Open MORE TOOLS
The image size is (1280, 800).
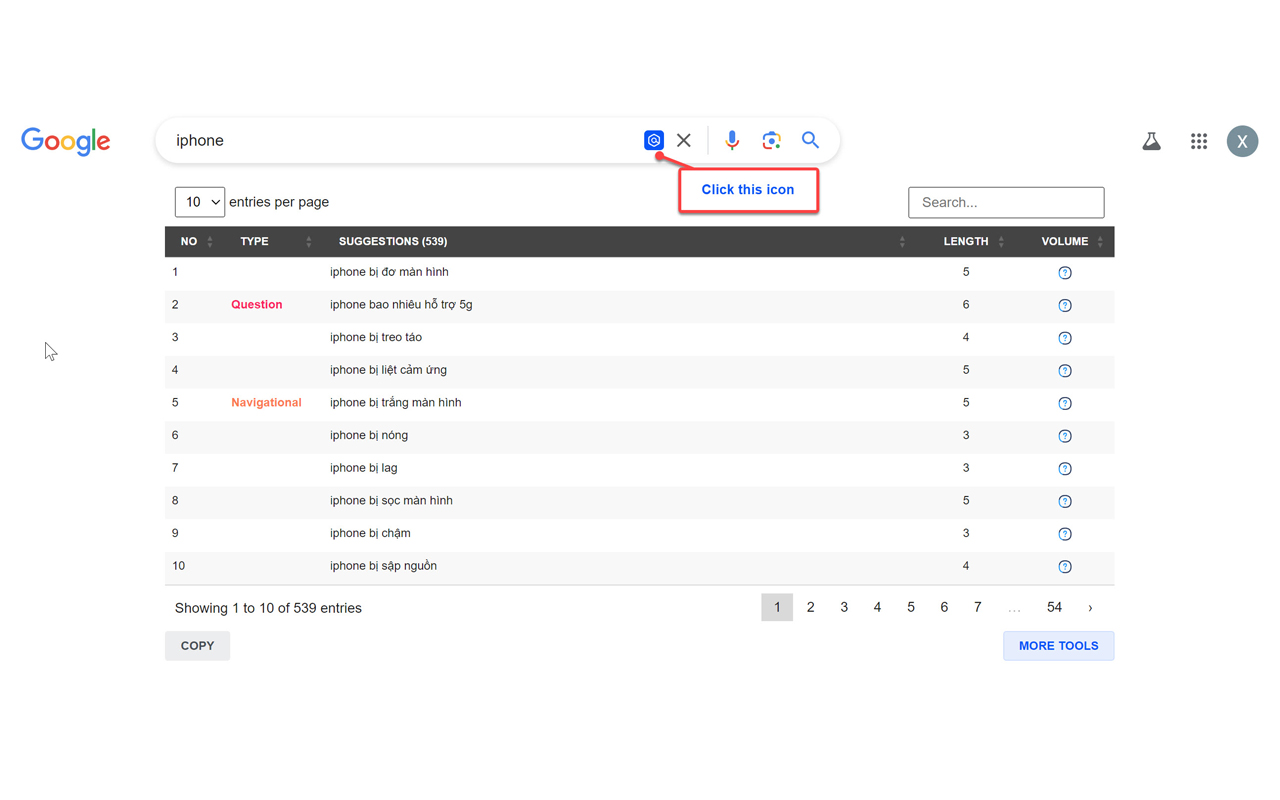pyautogui.click(x=1058, y=645)
